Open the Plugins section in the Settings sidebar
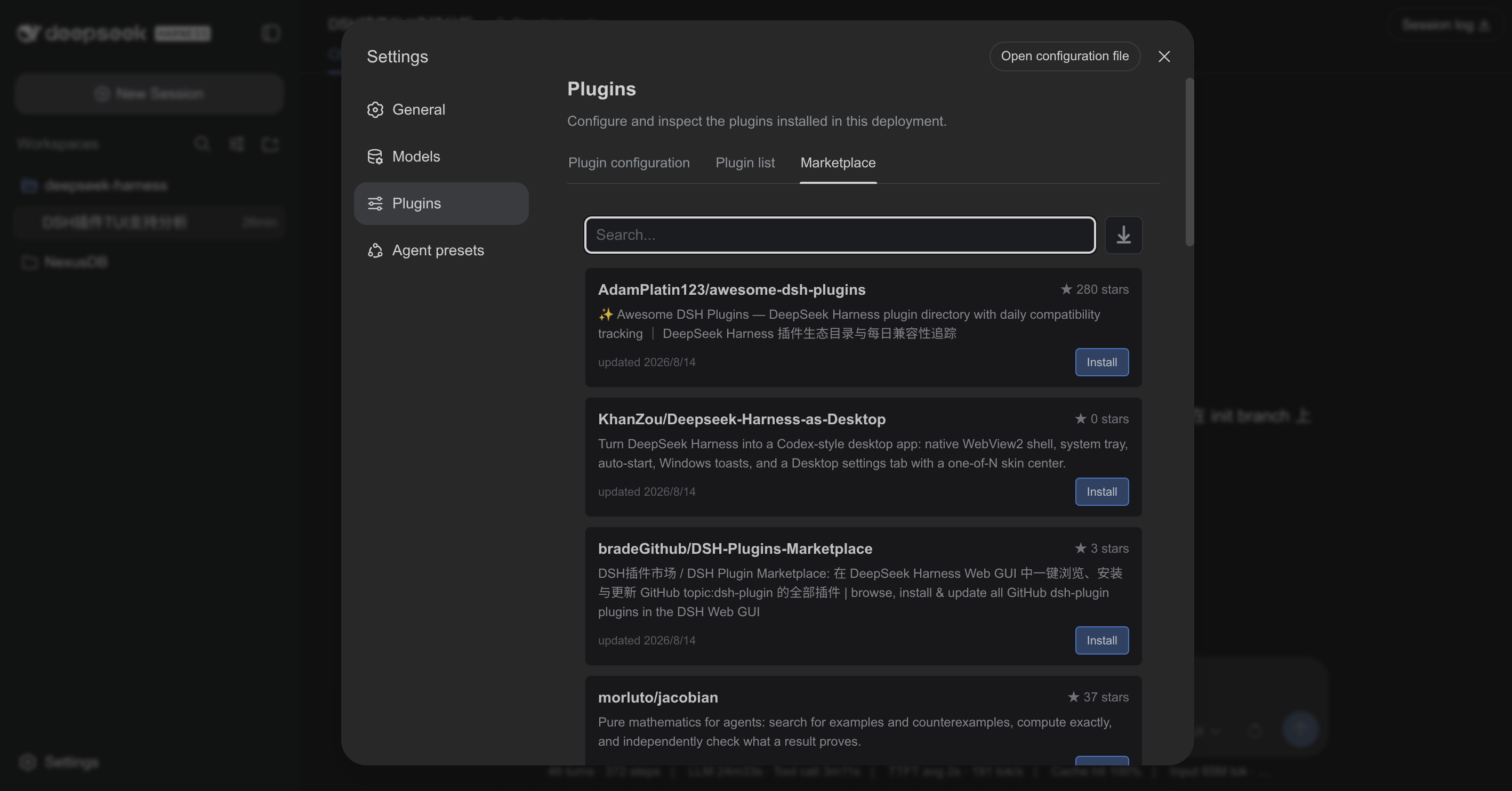1512x791 pixels. pos(441,204)
